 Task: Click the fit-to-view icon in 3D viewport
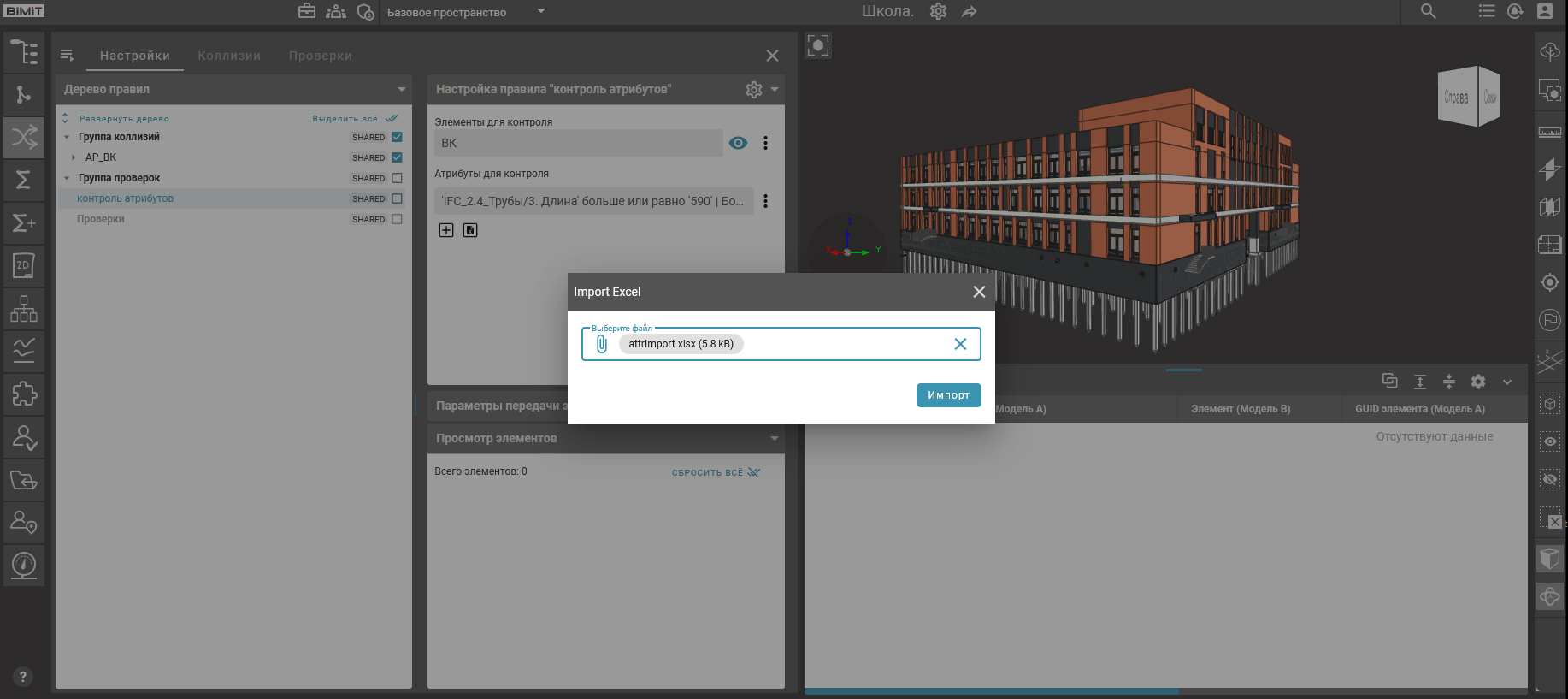[x=818, y=45]
